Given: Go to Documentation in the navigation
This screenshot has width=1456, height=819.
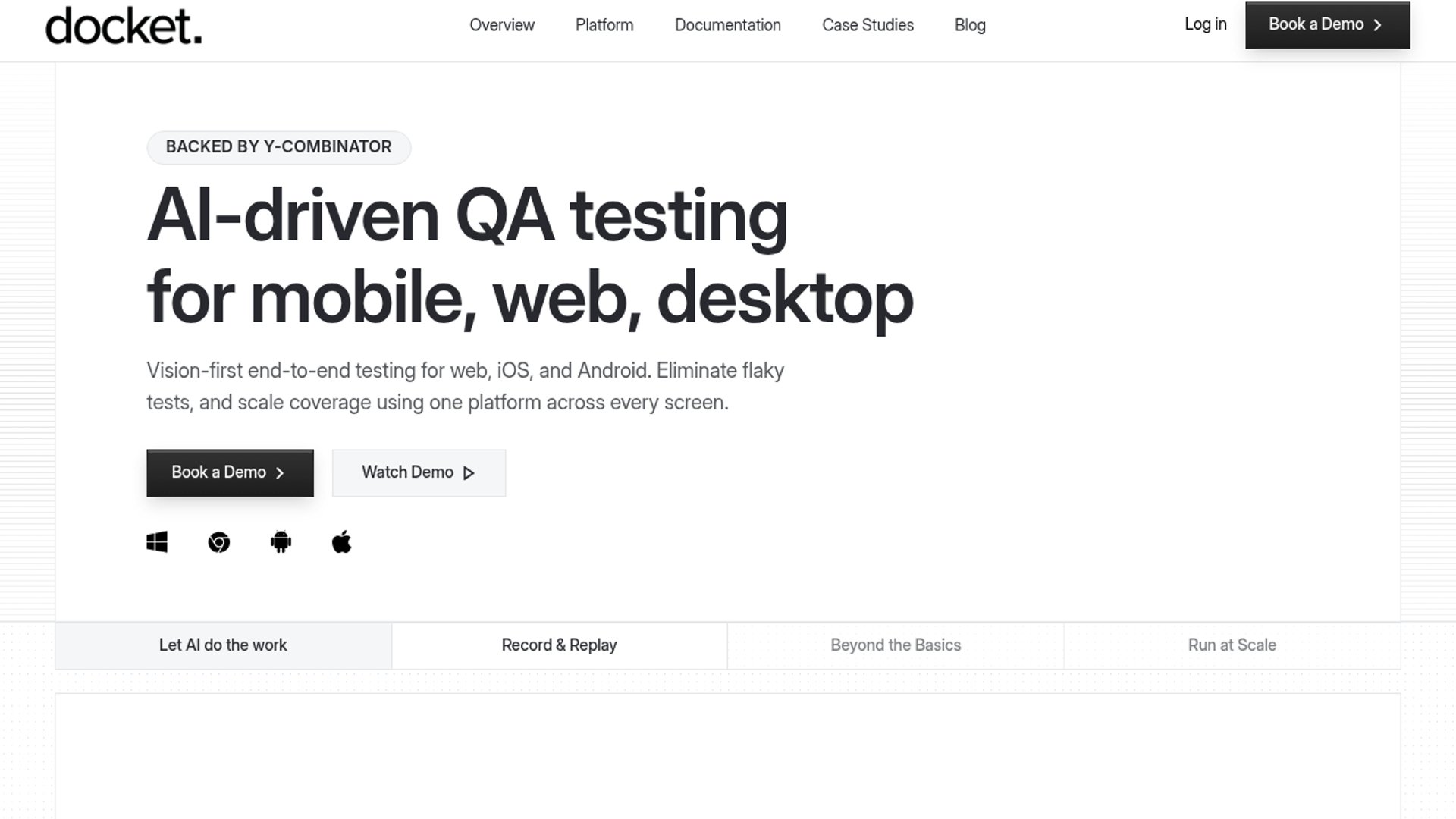Looking at the screenshot, I should [x=728, y=25].
